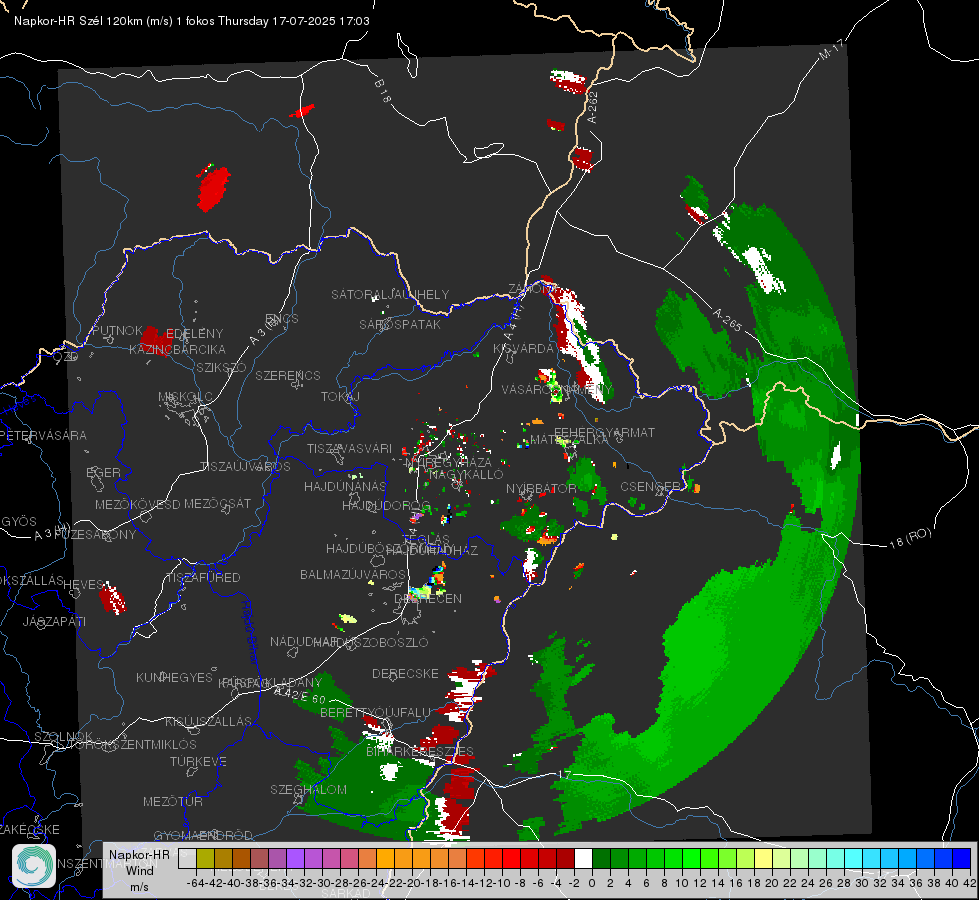Select the BIHARKERESZTES town label
Screen dimensions: 979x900
tap(420, 751)
